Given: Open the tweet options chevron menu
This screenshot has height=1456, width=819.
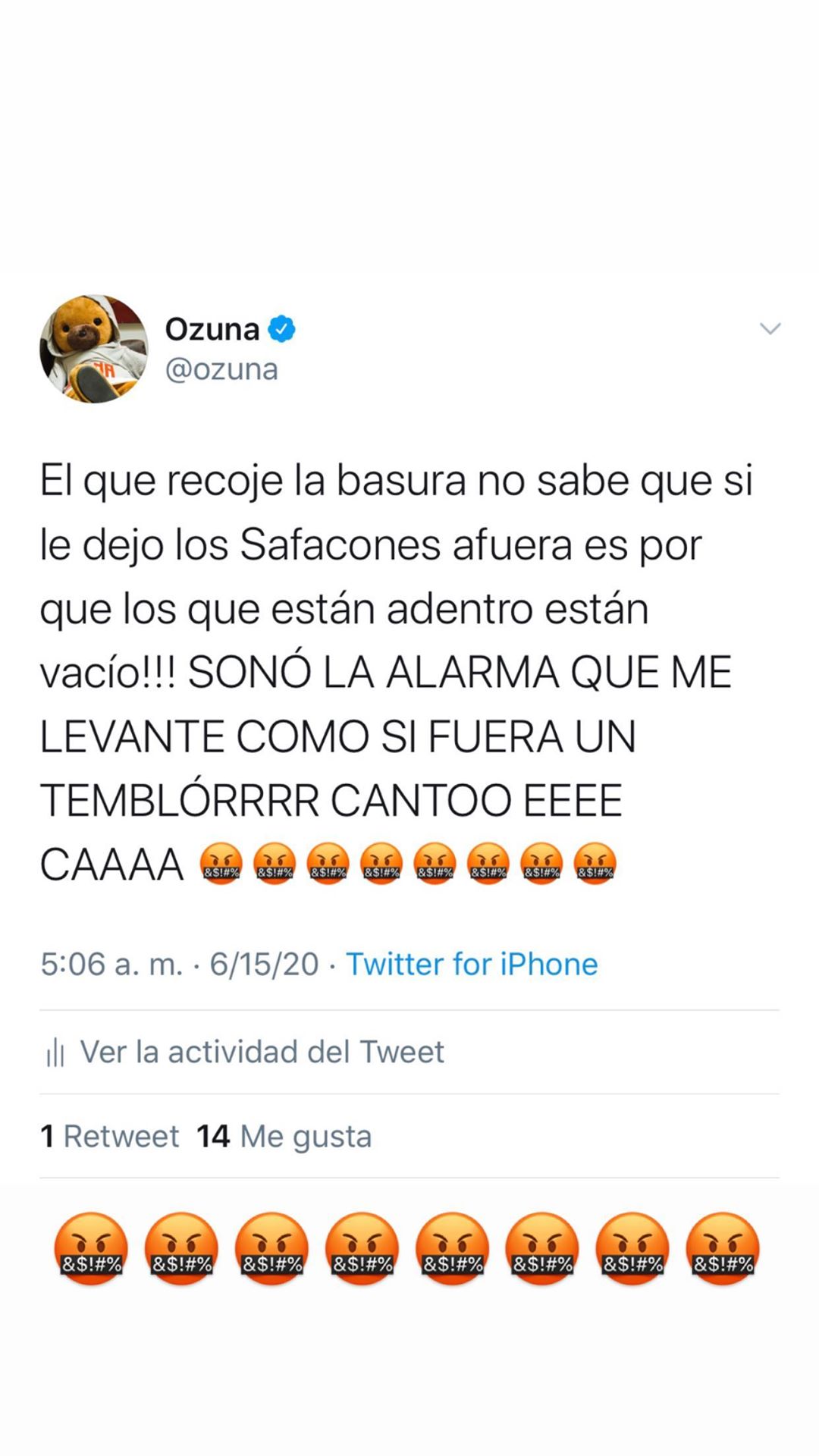Looking at the screenshot, I should click(x=770, y=328).
